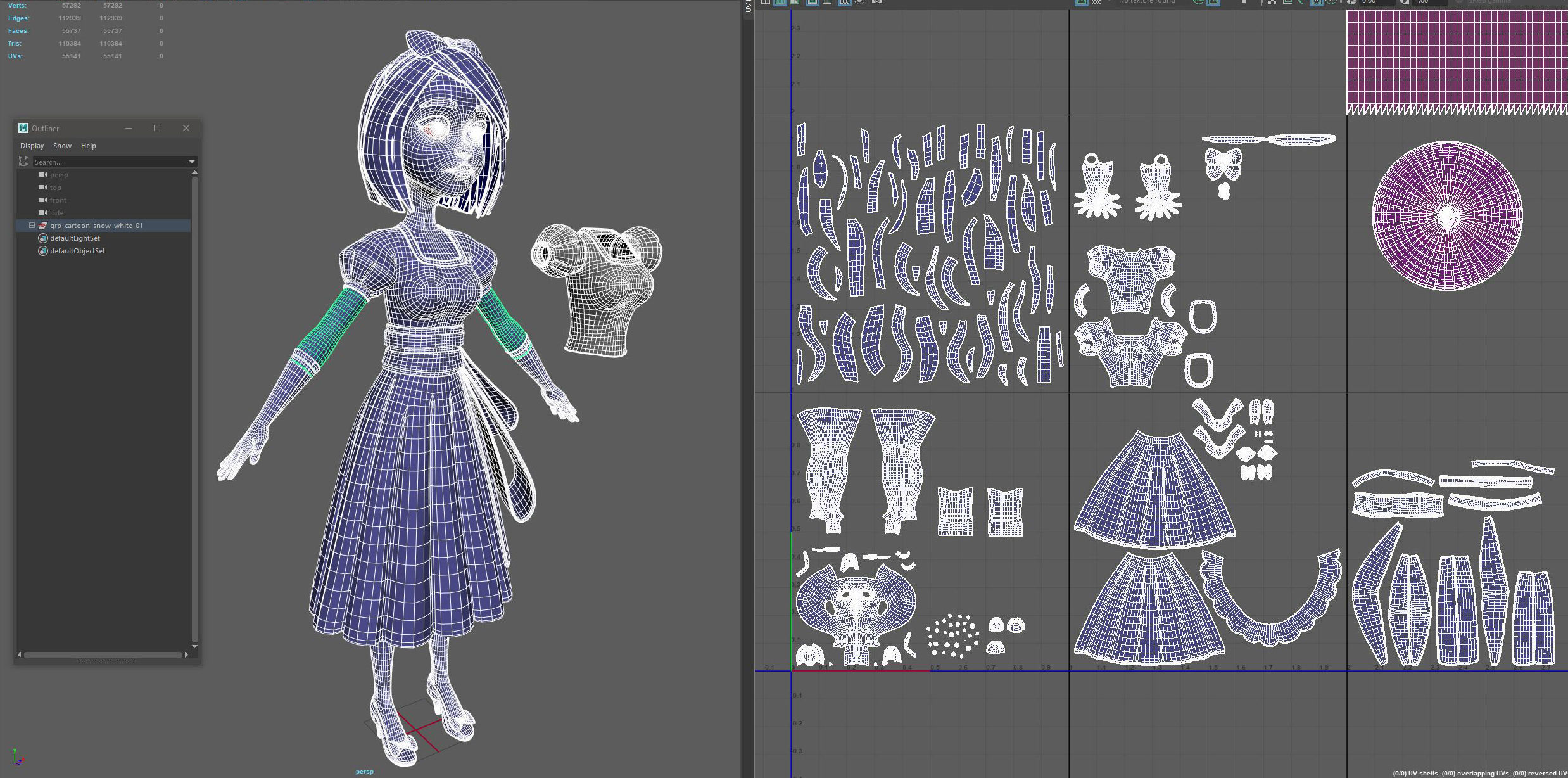Close the Outliner window

point(186,128)
